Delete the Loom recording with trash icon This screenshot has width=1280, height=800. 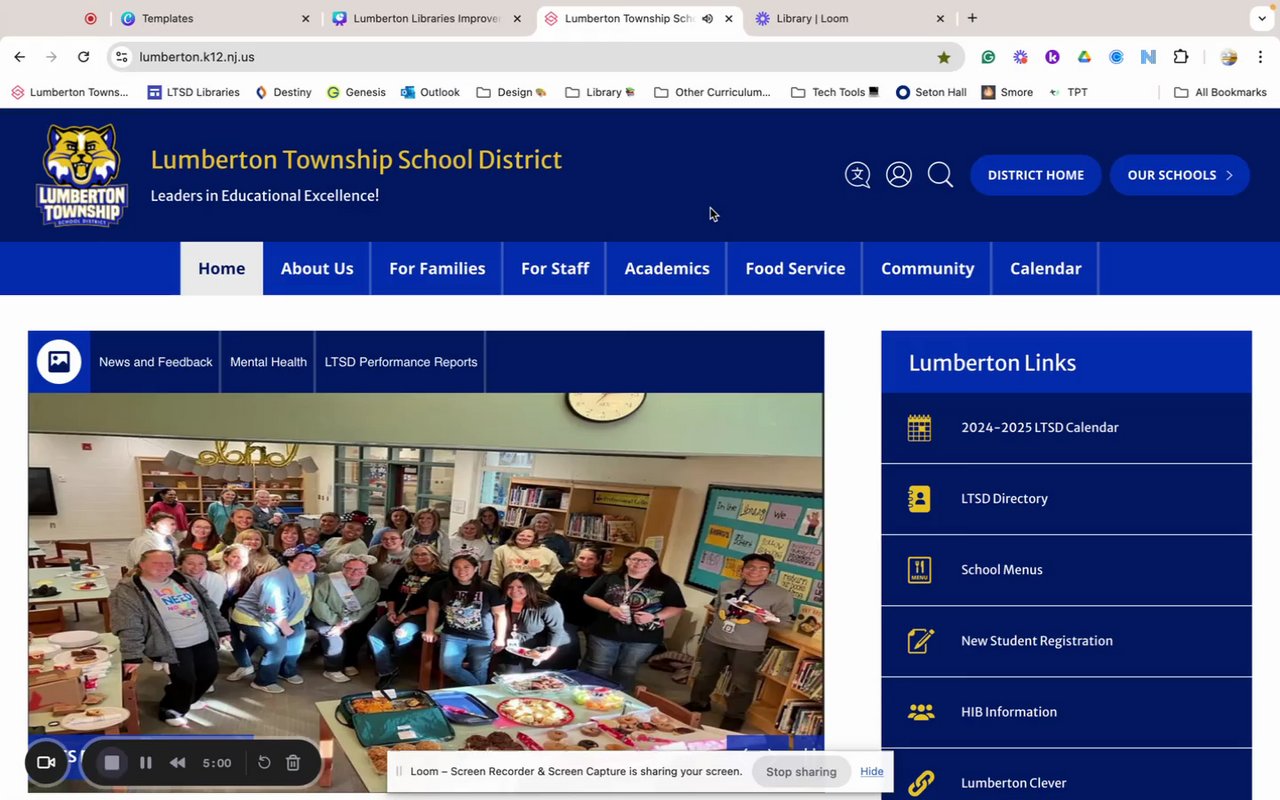pyautogui.click(x=293, y=763)
